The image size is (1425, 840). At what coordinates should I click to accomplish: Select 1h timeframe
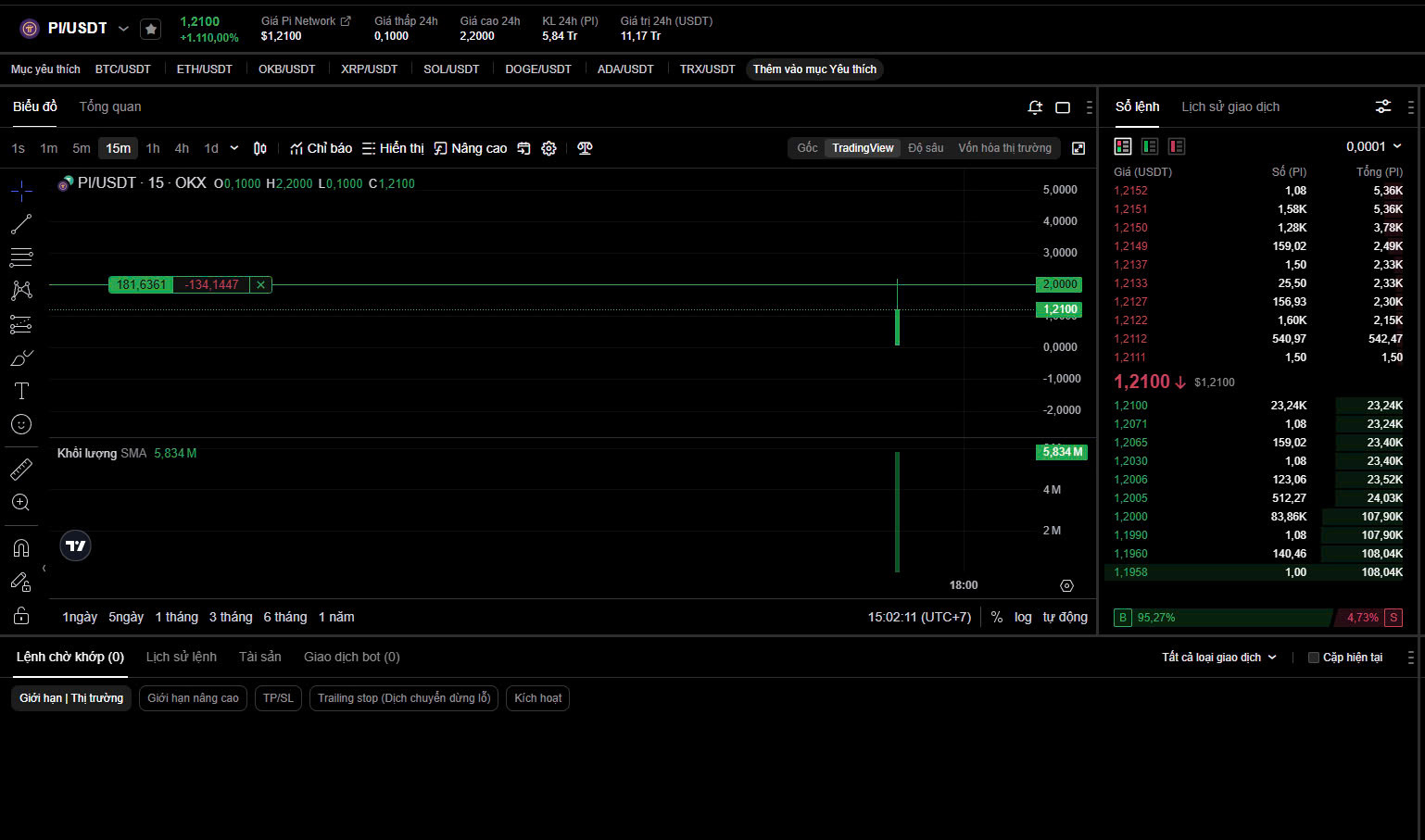[x=153, y=148]
